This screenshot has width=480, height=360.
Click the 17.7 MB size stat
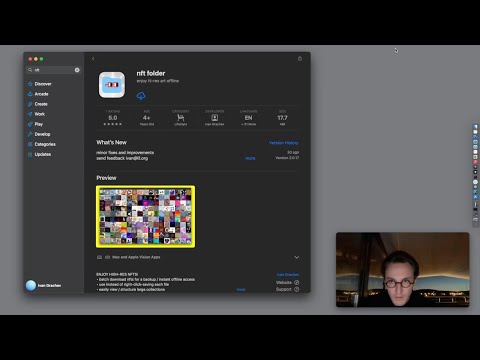(282, 118)
